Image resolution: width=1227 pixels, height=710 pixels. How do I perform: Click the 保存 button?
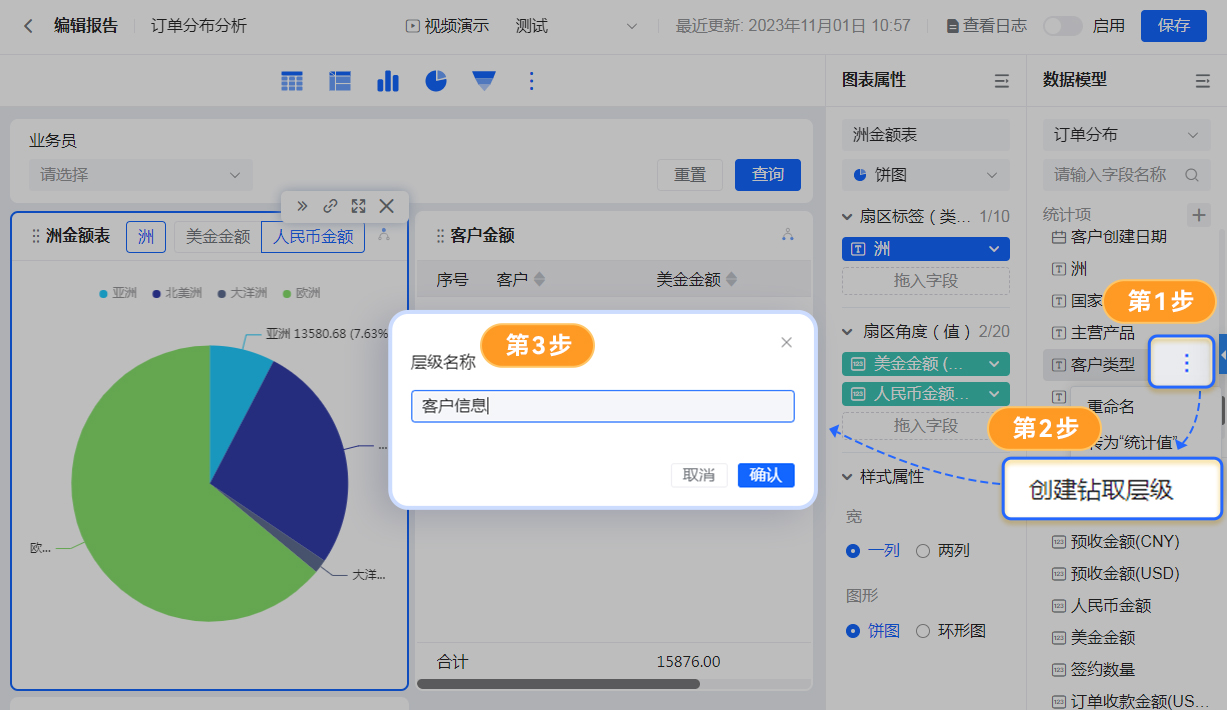(x=1173, y=26)
